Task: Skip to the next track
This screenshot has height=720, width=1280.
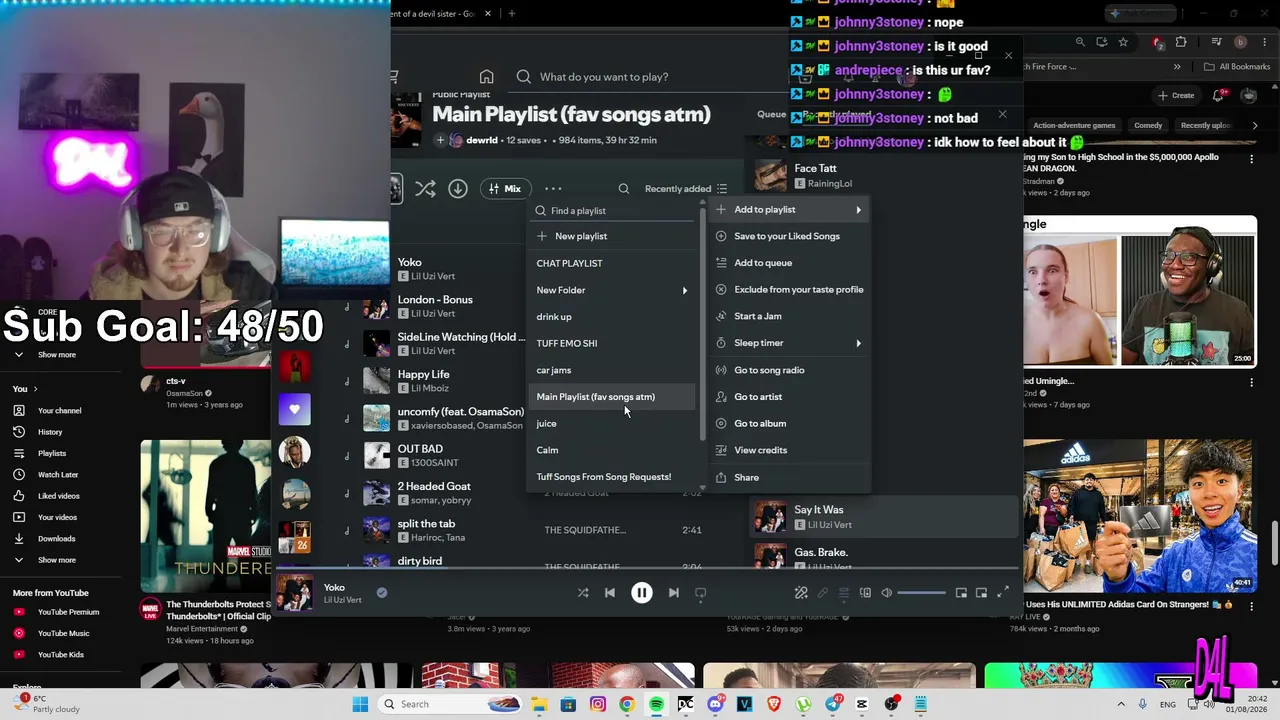Action: click(x=674, y=593)
